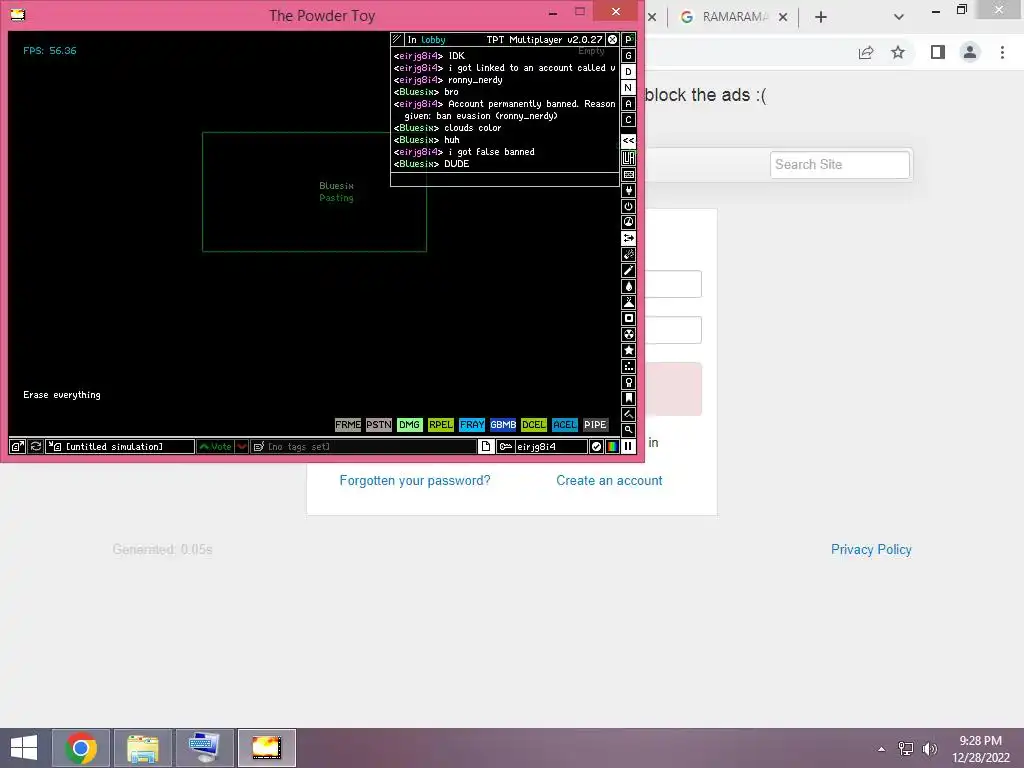Select the Force category arrows icon
Image resolution: width=1024 pixels, height=768 pixels.
tap(628, 238)
